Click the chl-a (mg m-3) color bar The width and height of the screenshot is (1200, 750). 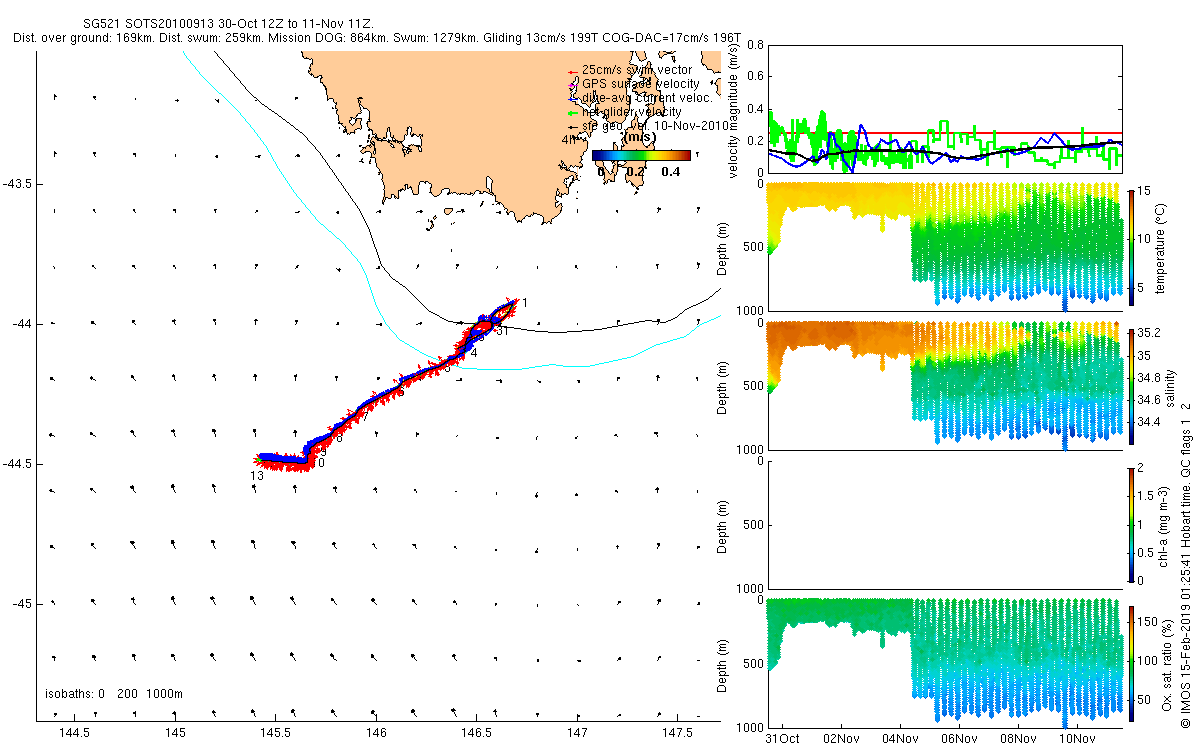1132,523
